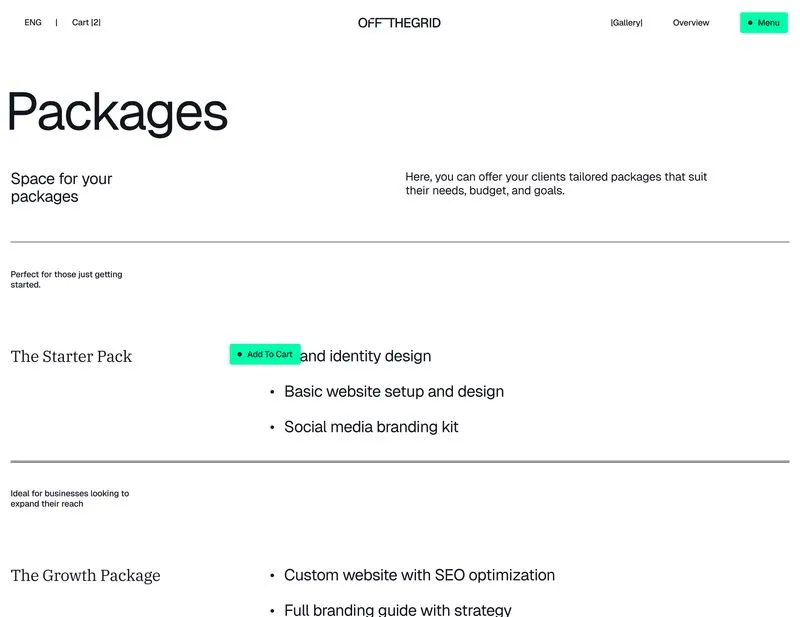The image size is (800, 617).
Task: Click the Add To Cart button
Action: (x=265, y=354)
